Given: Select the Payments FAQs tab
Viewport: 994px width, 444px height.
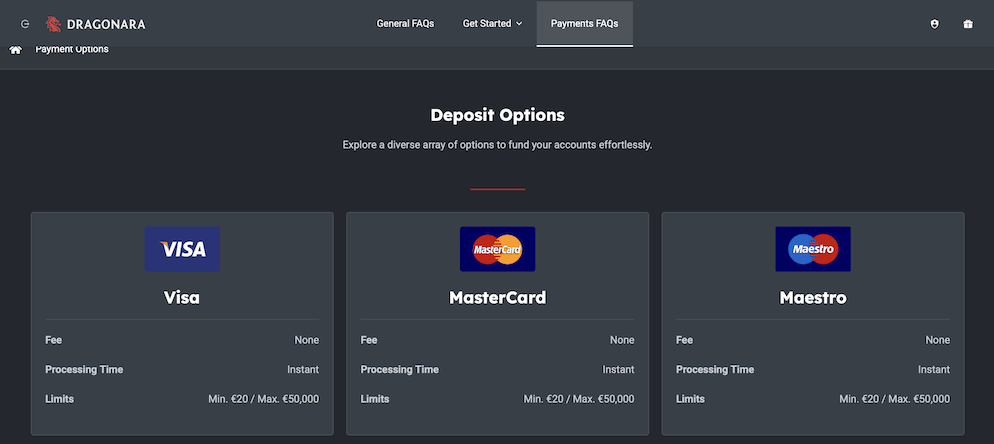Looking at the screenshot, I should (x=584, y=24).
